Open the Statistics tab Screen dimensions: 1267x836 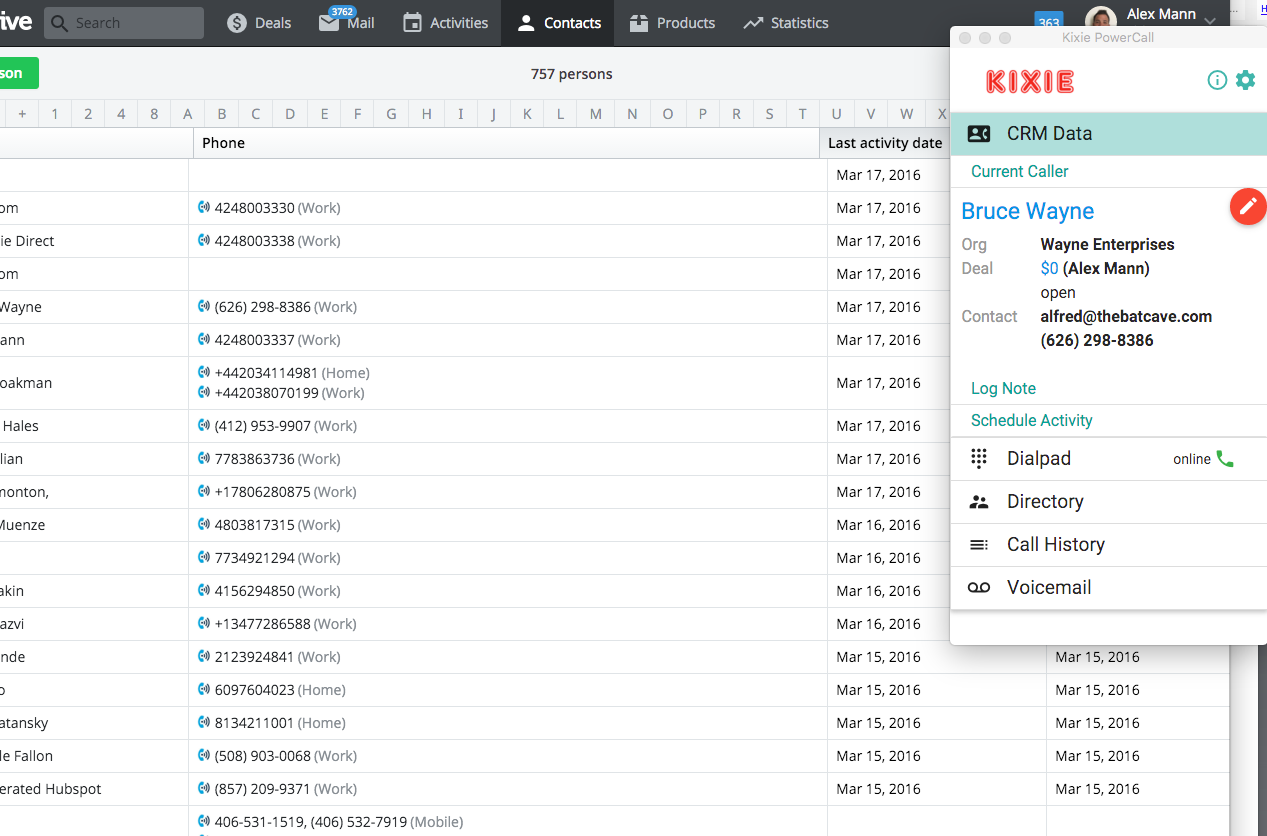(786, 23)
